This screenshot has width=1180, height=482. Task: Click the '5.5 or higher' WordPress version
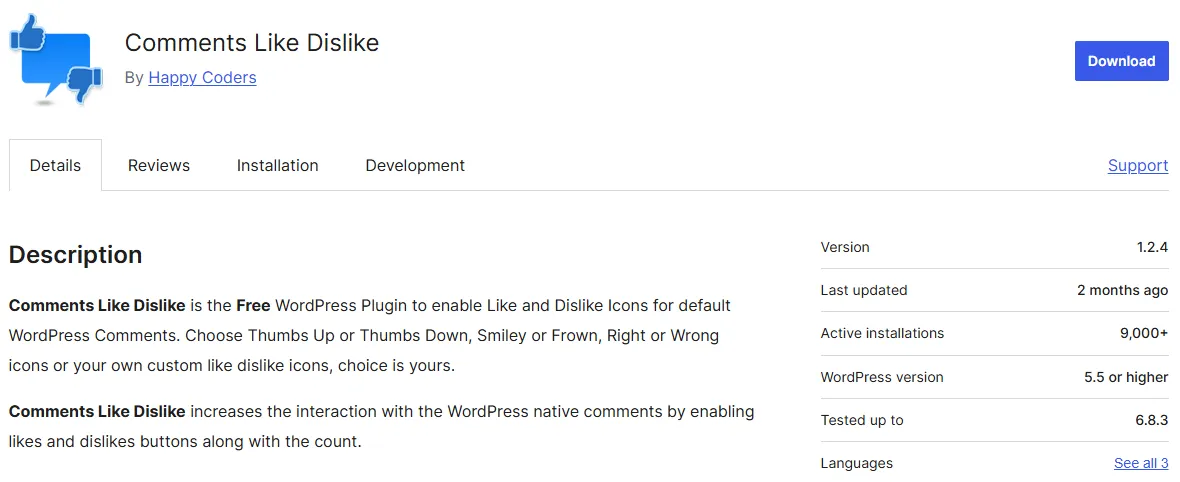1126,377
